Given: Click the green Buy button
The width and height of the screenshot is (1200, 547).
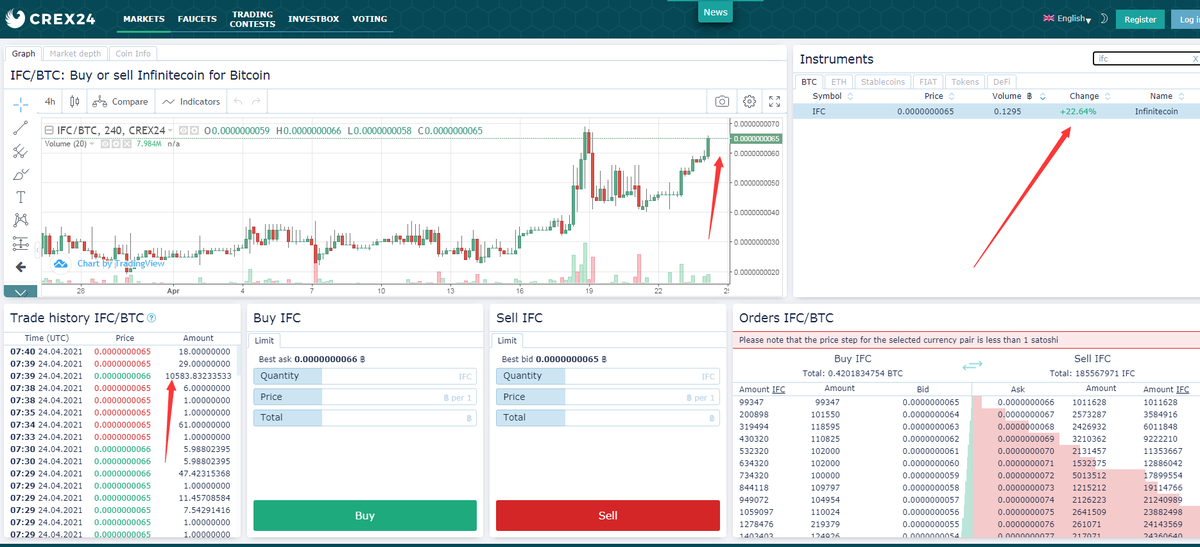Looking at the screenshot, I should pyautogui.click(x=365, y=515).
